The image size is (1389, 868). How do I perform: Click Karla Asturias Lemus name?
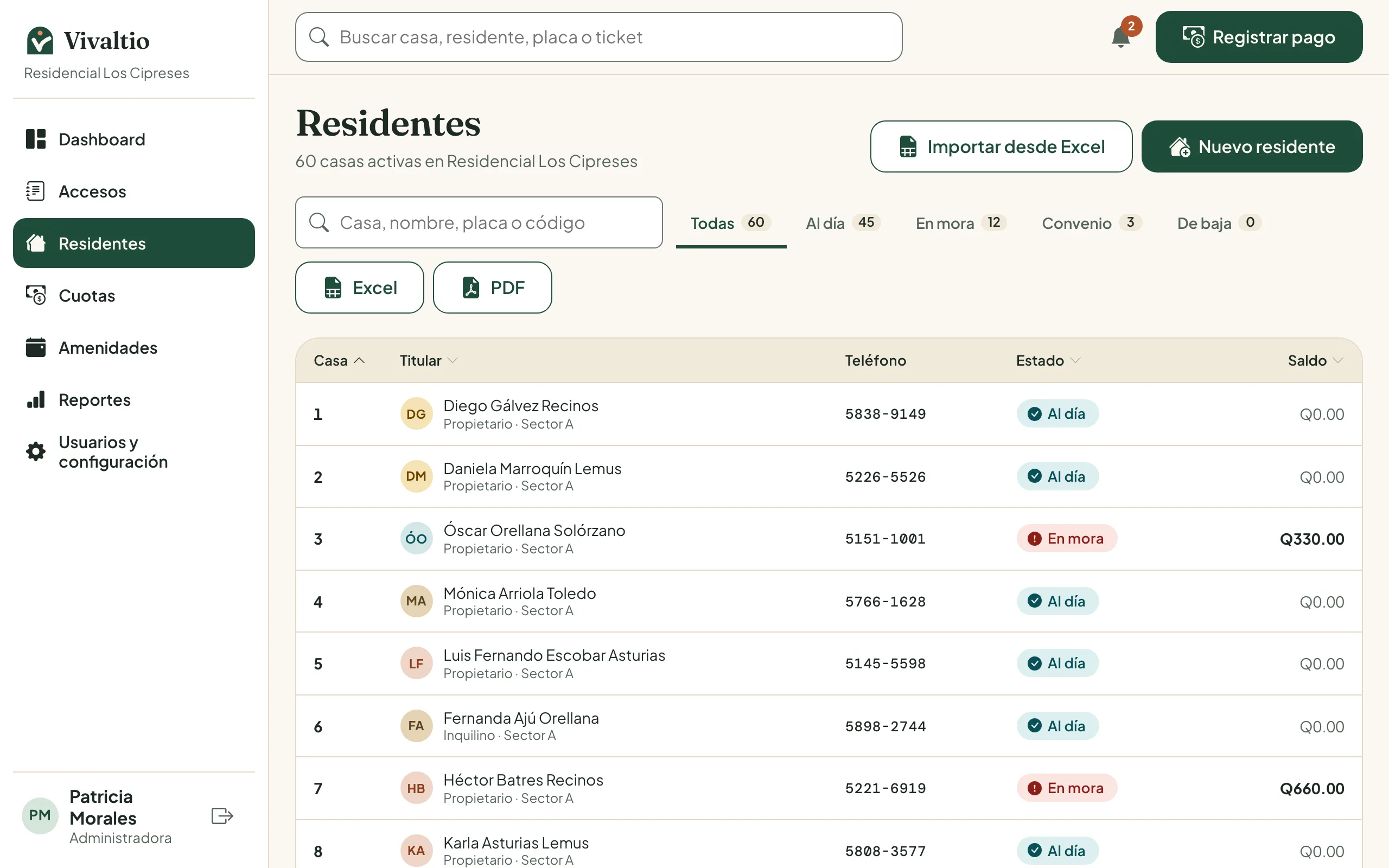coord(516,843)
